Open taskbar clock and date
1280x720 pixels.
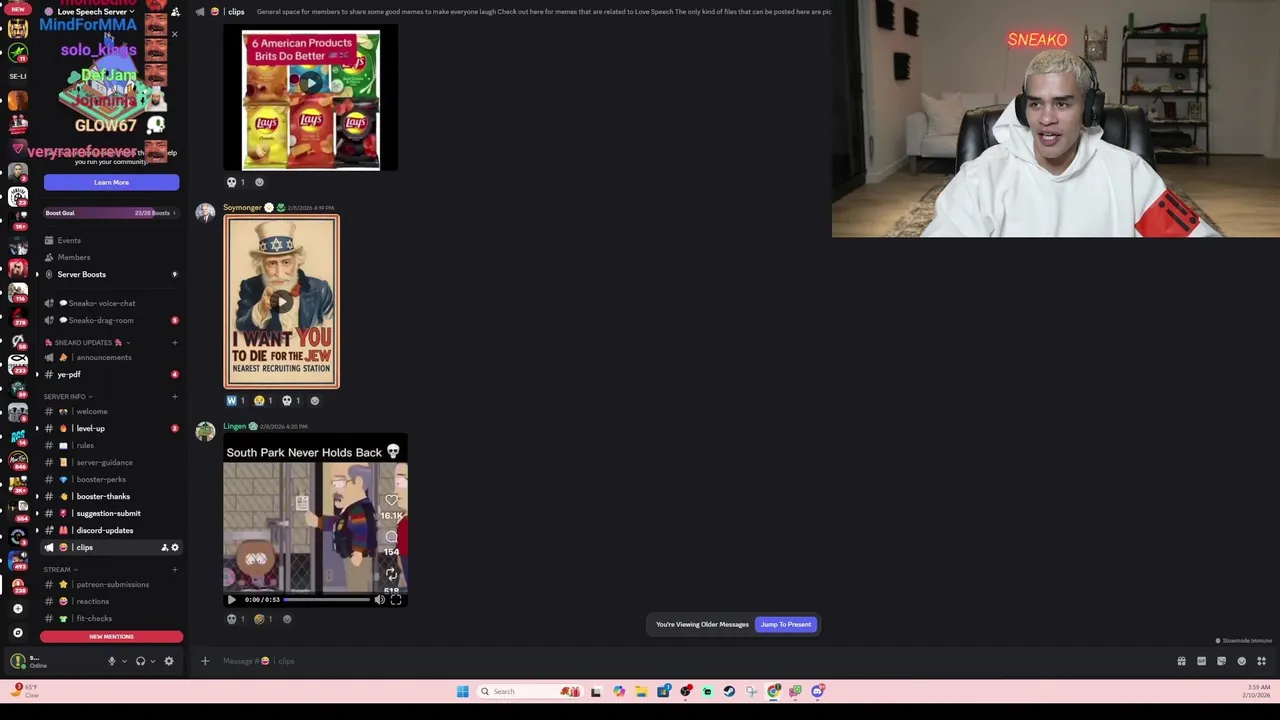pyautogui.click(x=1259, y=691)
